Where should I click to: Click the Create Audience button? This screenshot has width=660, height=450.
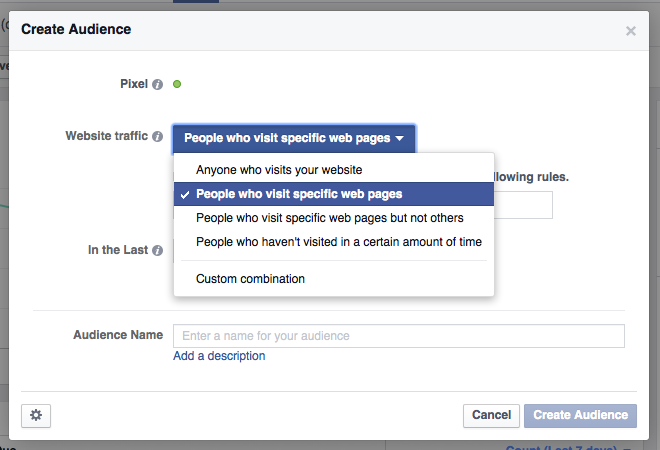pos(579,415)
